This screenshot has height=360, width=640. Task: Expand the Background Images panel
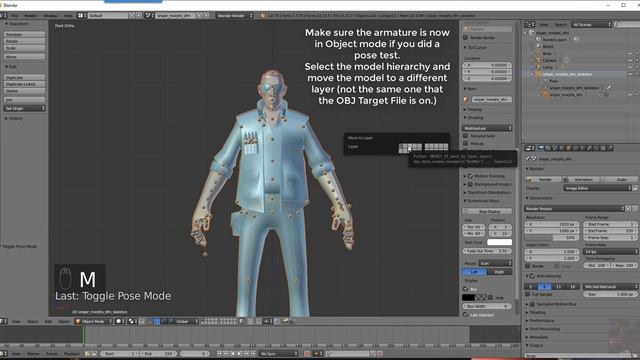click(x=488, y=184)
